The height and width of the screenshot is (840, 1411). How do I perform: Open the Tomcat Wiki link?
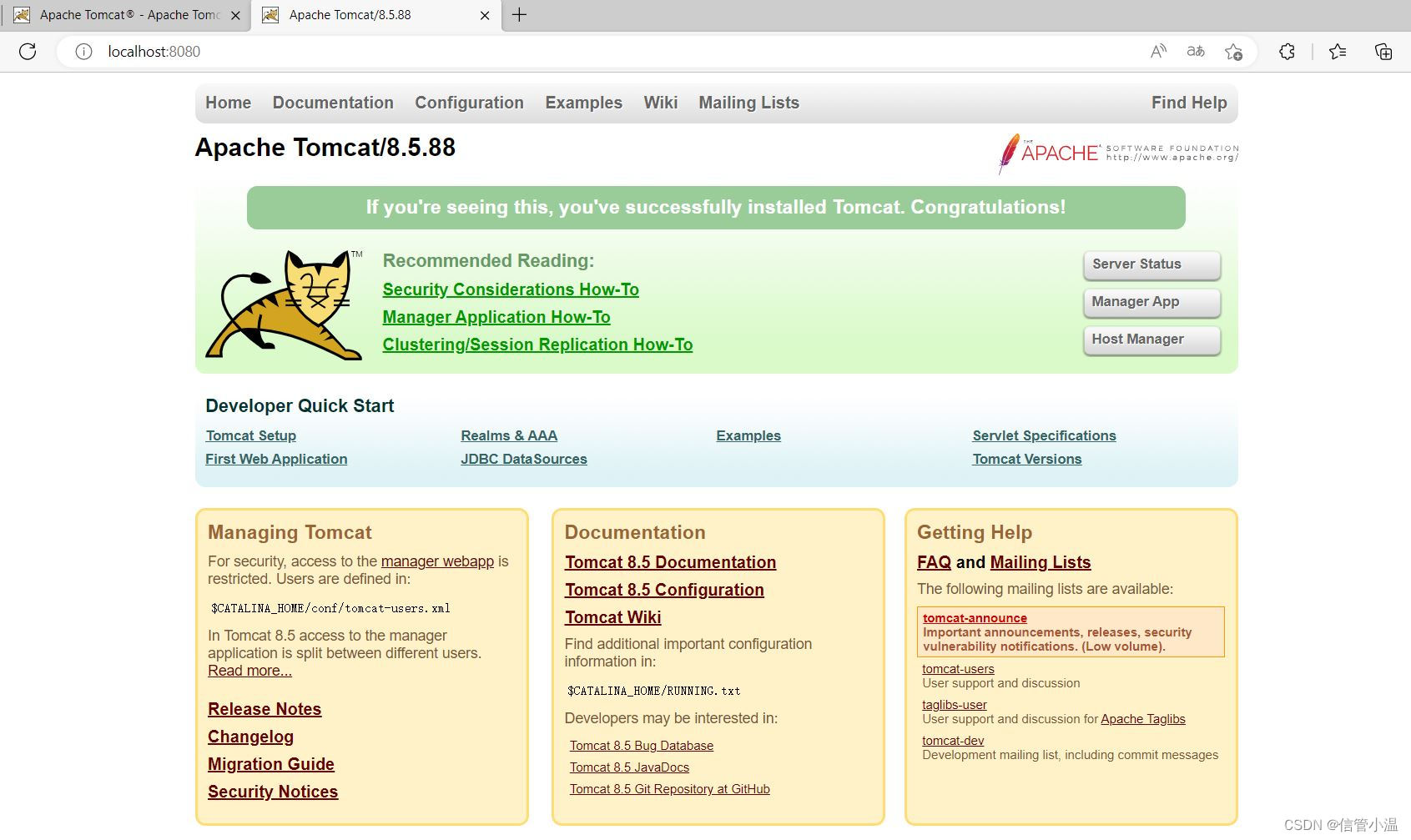click(612, 617)
